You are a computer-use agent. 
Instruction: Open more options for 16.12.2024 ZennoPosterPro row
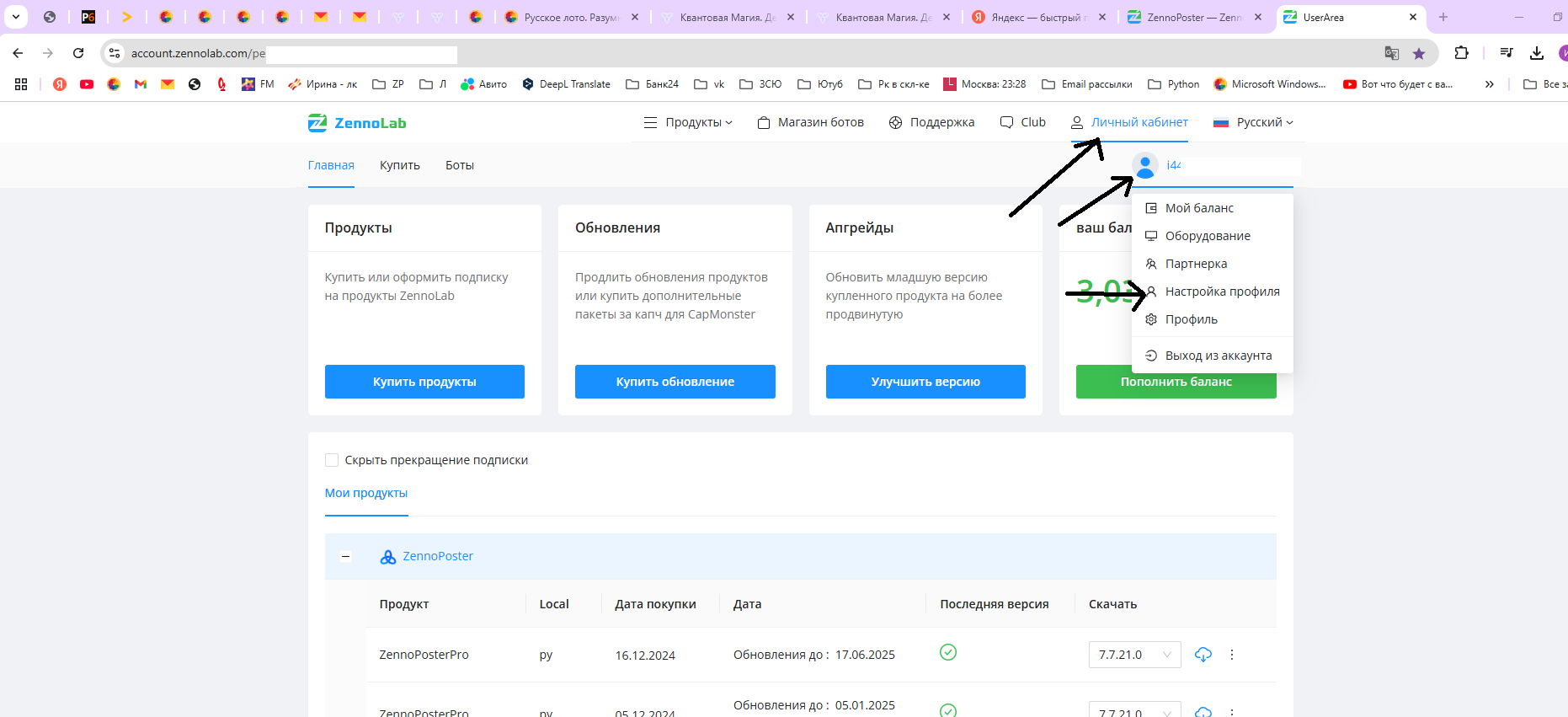1232,655
